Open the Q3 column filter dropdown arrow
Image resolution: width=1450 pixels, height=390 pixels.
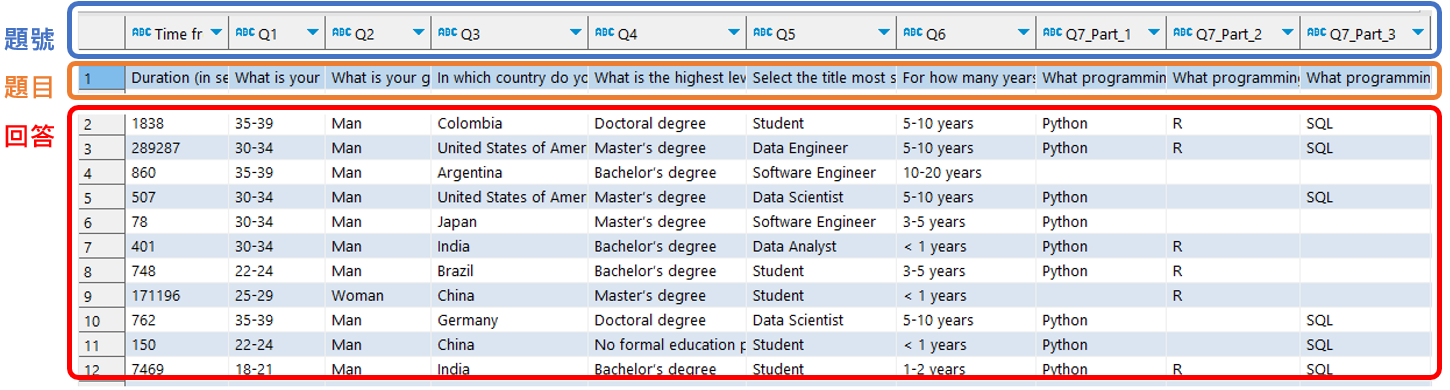[x=575, y=34]
